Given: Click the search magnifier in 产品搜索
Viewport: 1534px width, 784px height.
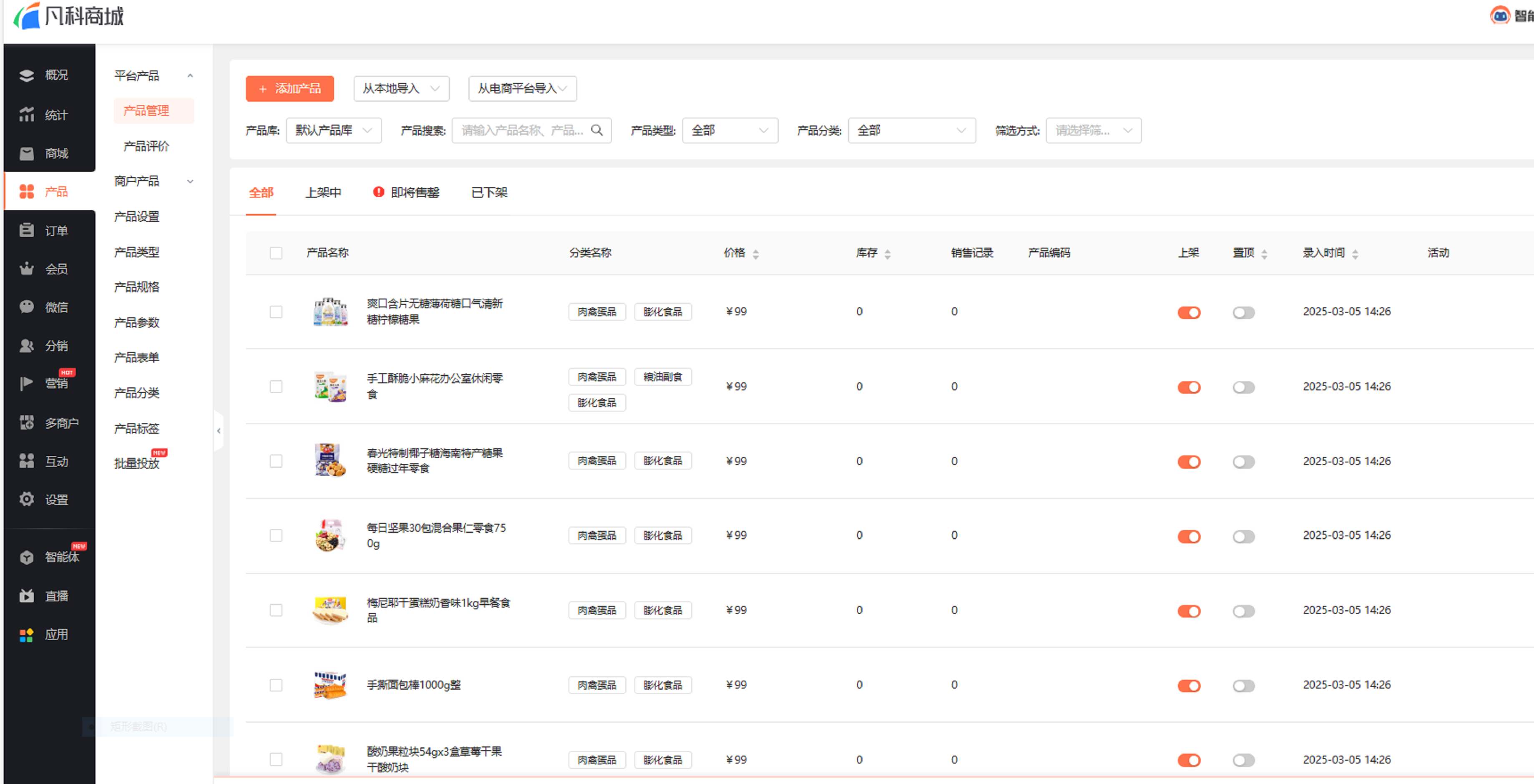Looking at the screenshot, I should [x=597, y=130].
